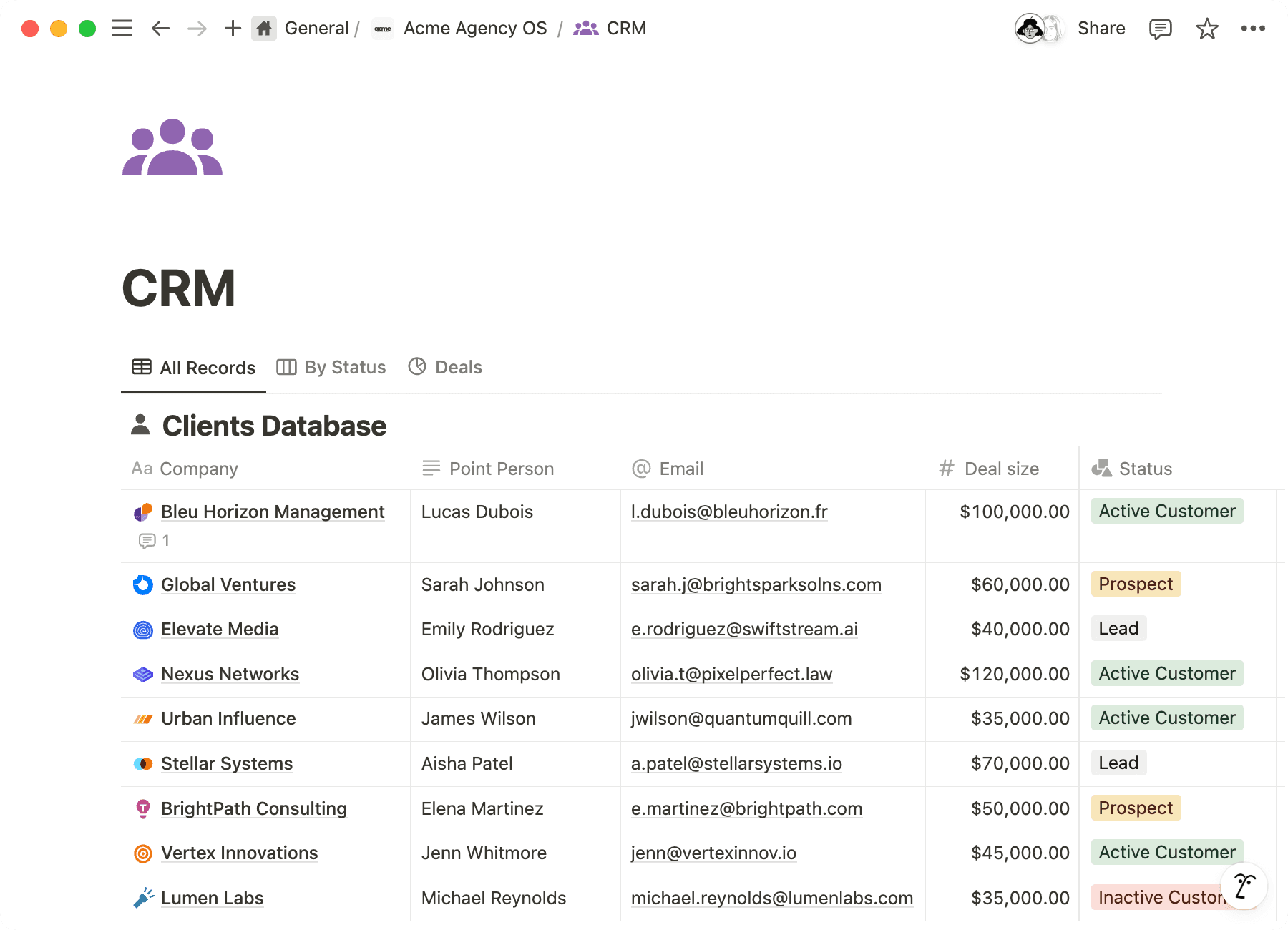Click the Global Ventures company logo
This screenshot has height=930, width=1288.
click(x=142, y=584)
